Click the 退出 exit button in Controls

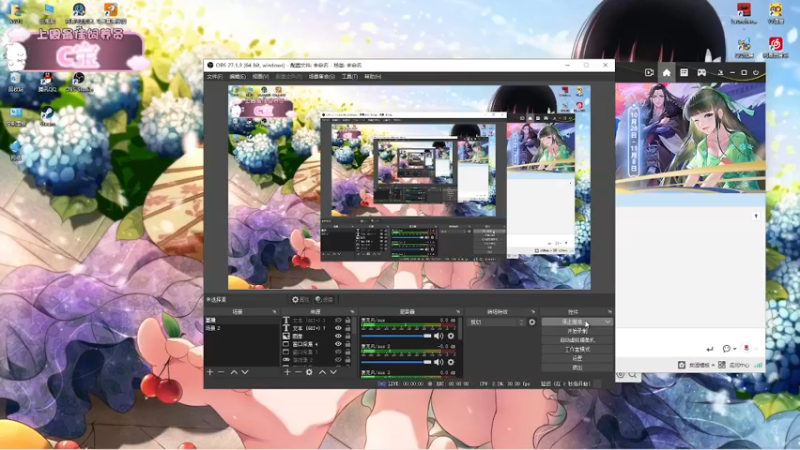[577, 367]
